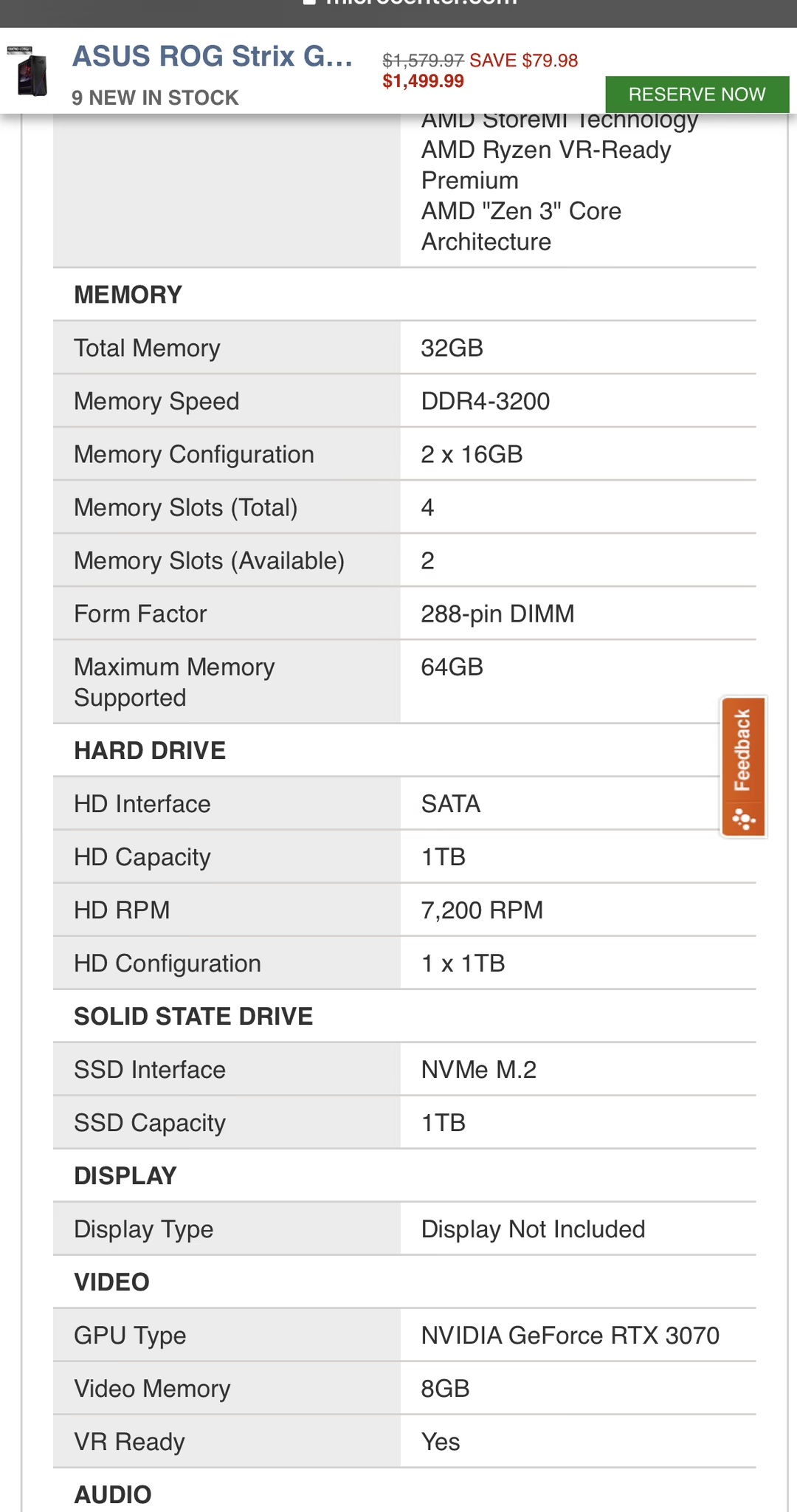797x1512 pixels.
Task: Click the Maximum Memory Supported row label
Action: tap(174, 682)
